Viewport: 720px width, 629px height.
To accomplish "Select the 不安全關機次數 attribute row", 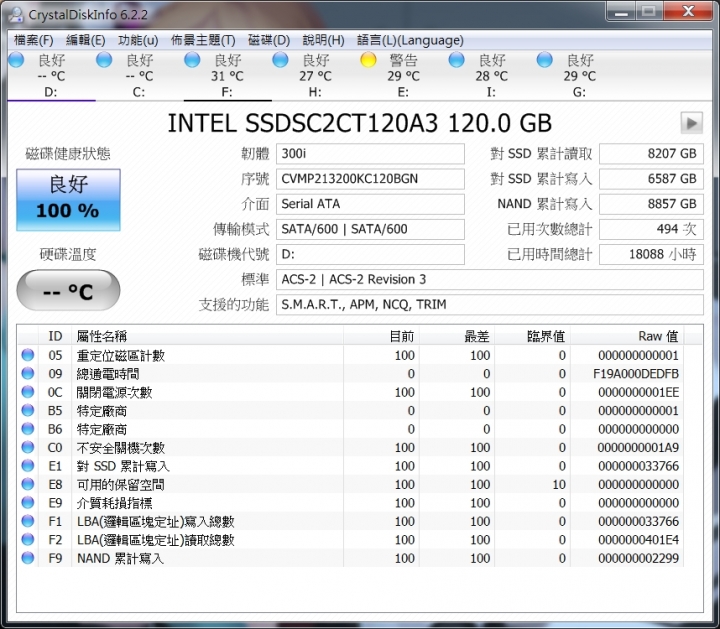I will pyautogui.click(x=351, y=447).
